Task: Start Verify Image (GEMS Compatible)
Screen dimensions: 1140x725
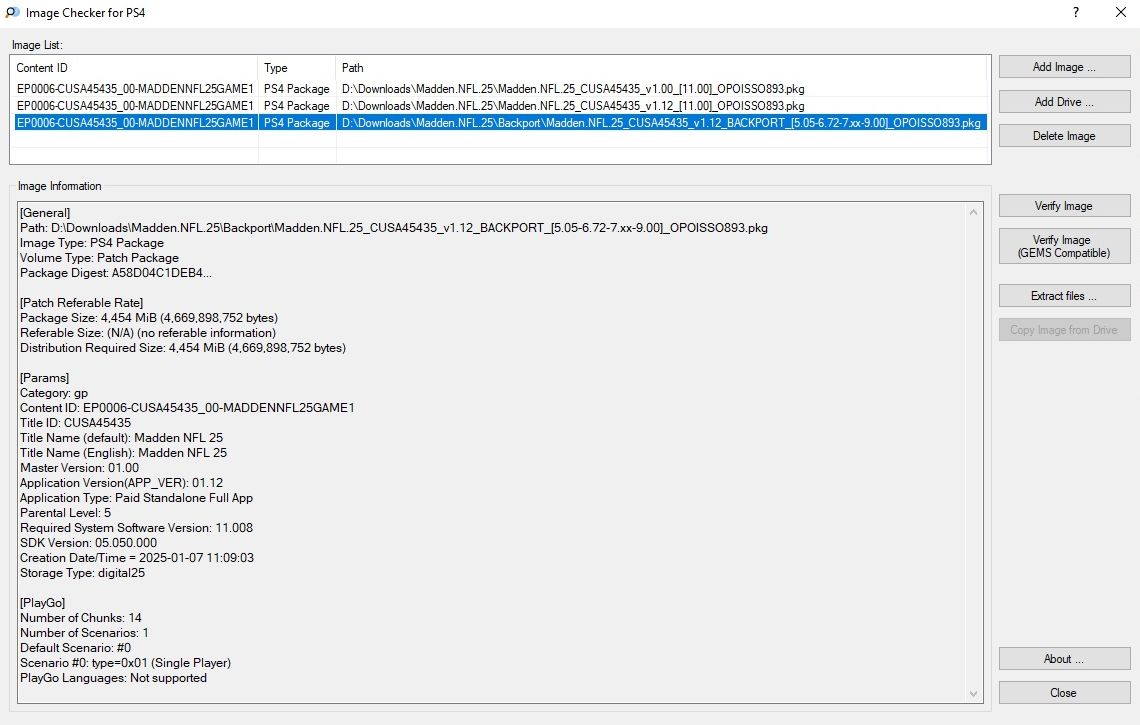Action: point(1064,247)
